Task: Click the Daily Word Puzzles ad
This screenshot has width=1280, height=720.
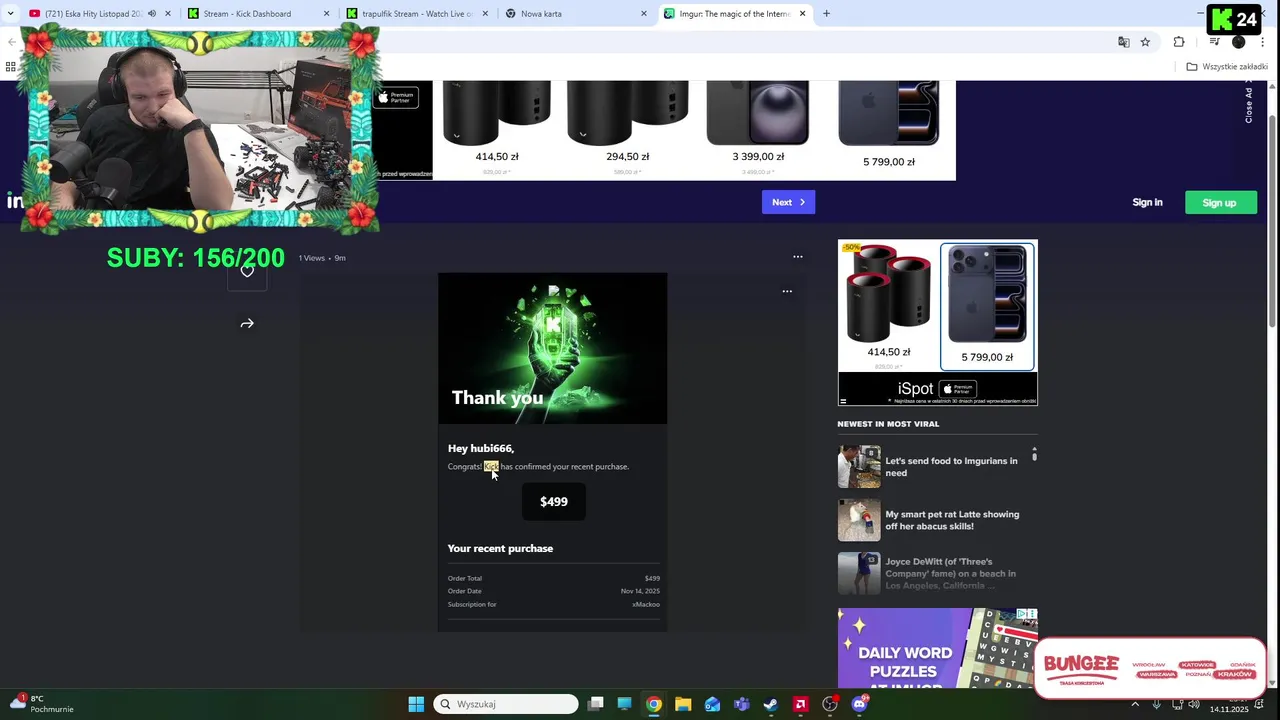Action: [938, 648]
